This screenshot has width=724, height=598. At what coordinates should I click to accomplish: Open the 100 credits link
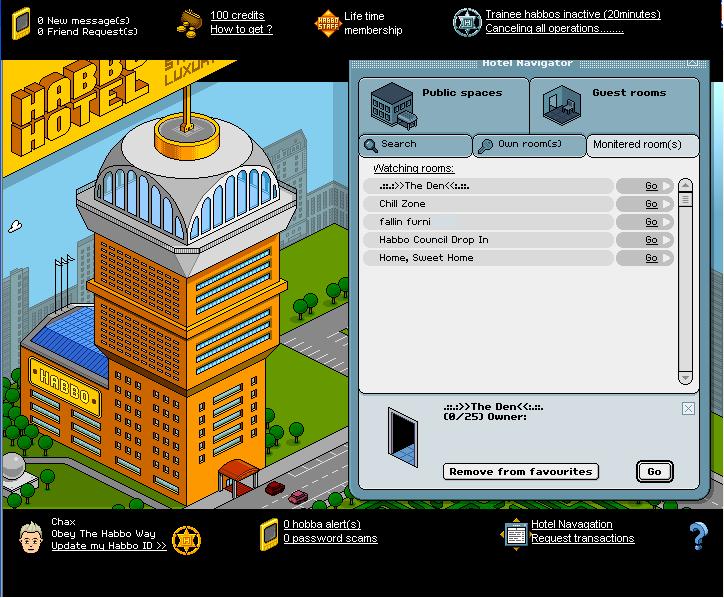pos(237,15)
